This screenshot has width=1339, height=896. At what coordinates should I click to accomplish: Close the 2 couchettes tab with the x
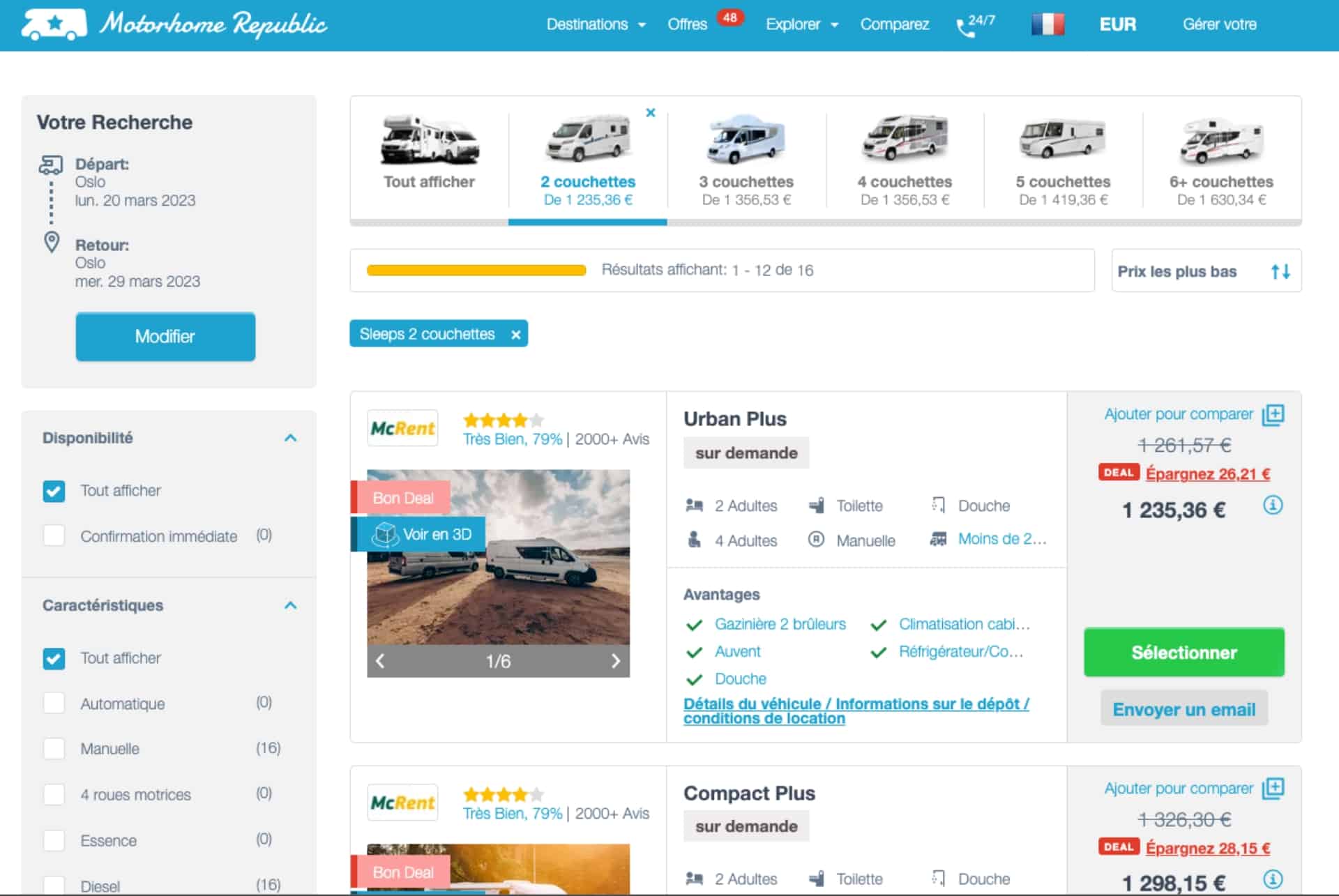[650, 112]
